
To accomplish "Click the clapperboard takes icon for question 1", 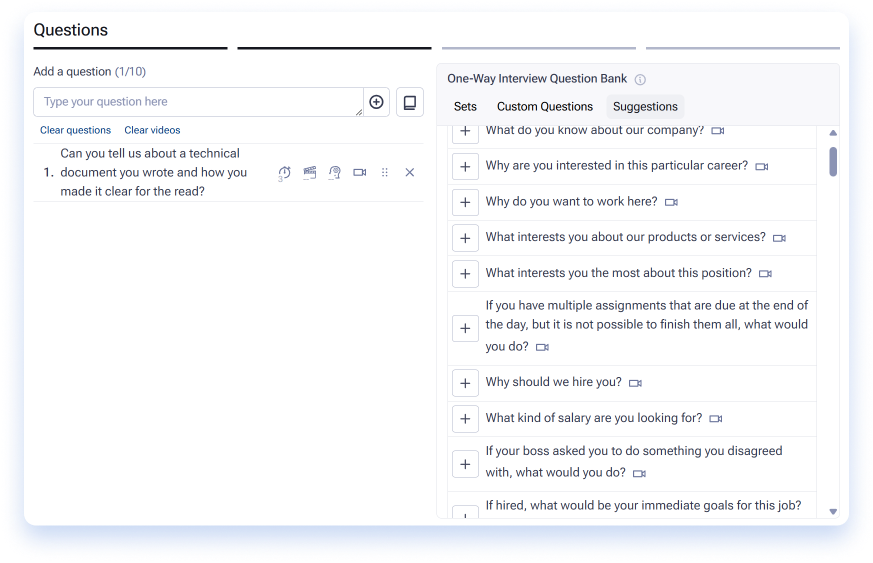I will tap(310, 173).
